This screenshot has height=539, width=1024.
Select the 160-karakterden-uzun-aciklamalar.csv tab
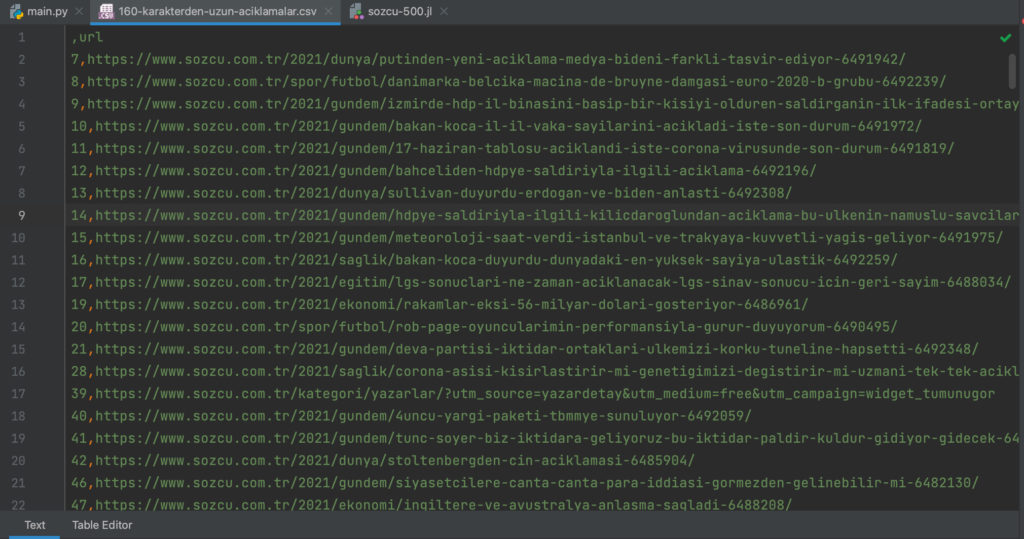[x=217, y=11]
